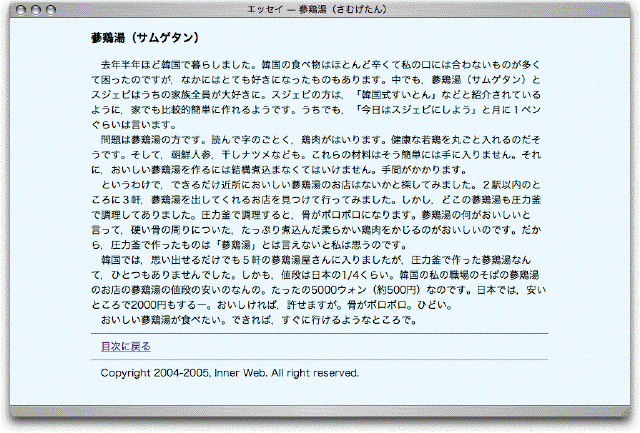Click the final line おいしい参鶏湯が食べたい
Image resolution: width=640 pixels, height=433 pixels.
pyautogui.click(x=250, y=321)
